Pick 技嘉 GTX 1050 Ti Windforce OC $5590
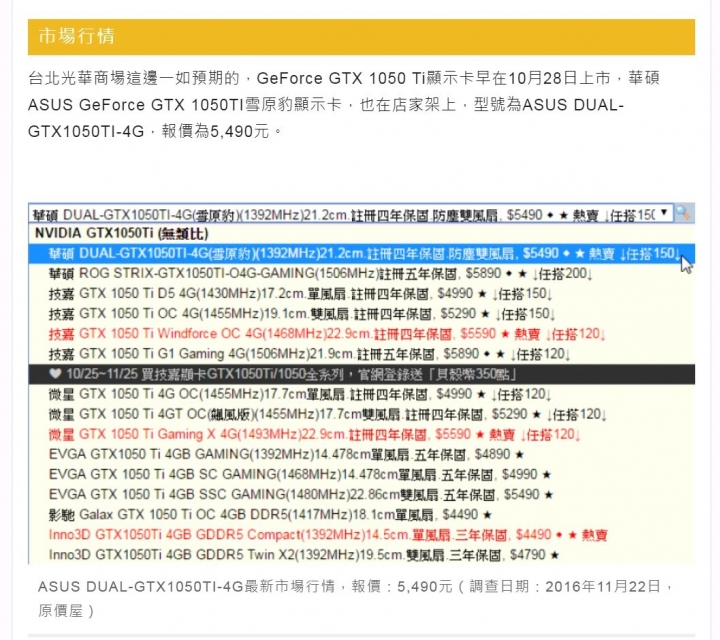This screenshot has height=640, width=720. 361,334
